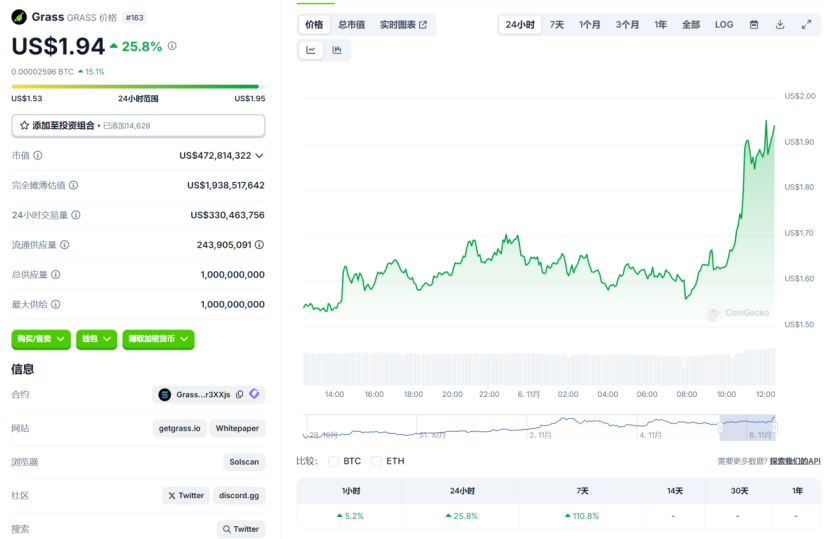Open the explore our API link
Viewport: 830px width, 539px height.
[795, 461]
